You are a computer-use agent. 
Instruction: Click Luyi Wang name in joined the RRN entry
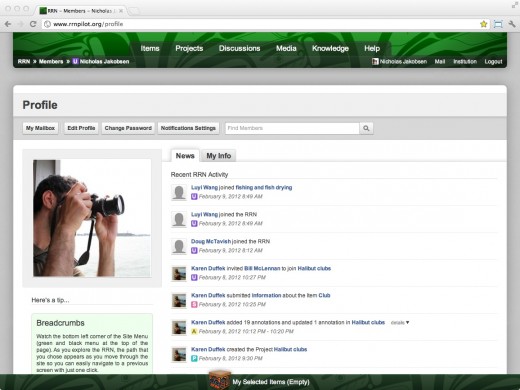click(x=204, y=214)
